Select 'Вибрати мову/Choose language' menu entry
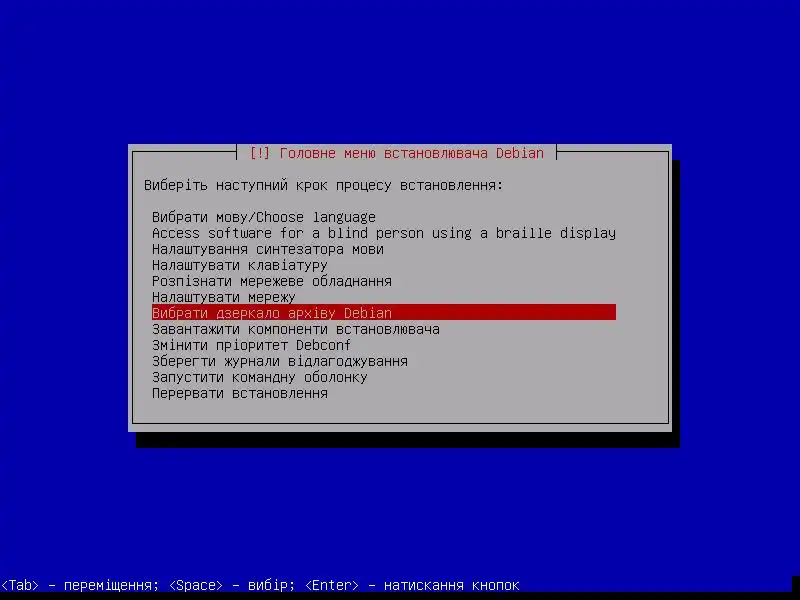Viewport: 800px width, 600px height. click(384, 217)
